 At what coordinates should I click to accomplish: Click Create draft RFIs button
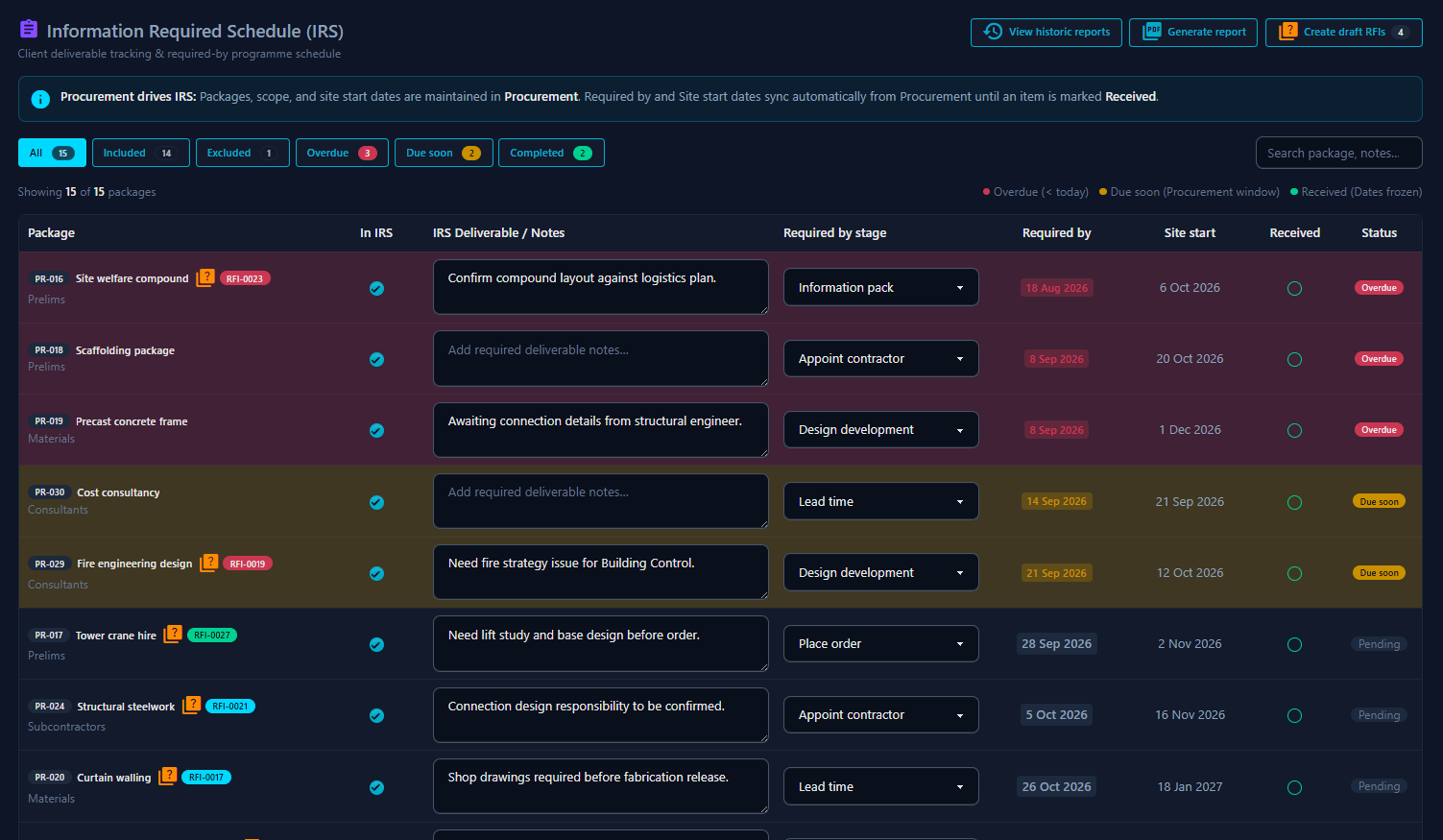[1343, 32]
